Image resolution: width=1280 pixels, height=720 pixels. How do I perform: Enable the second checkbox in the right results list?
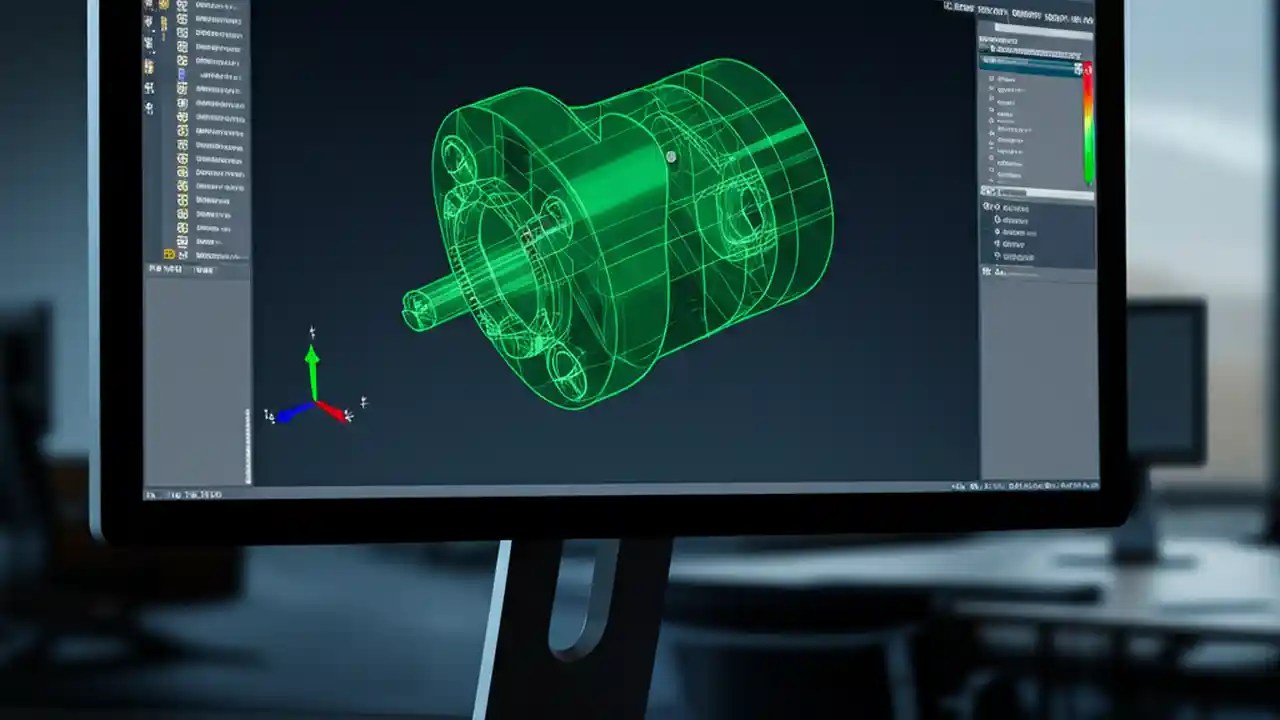pyautogui.click(x=991, y=90)
